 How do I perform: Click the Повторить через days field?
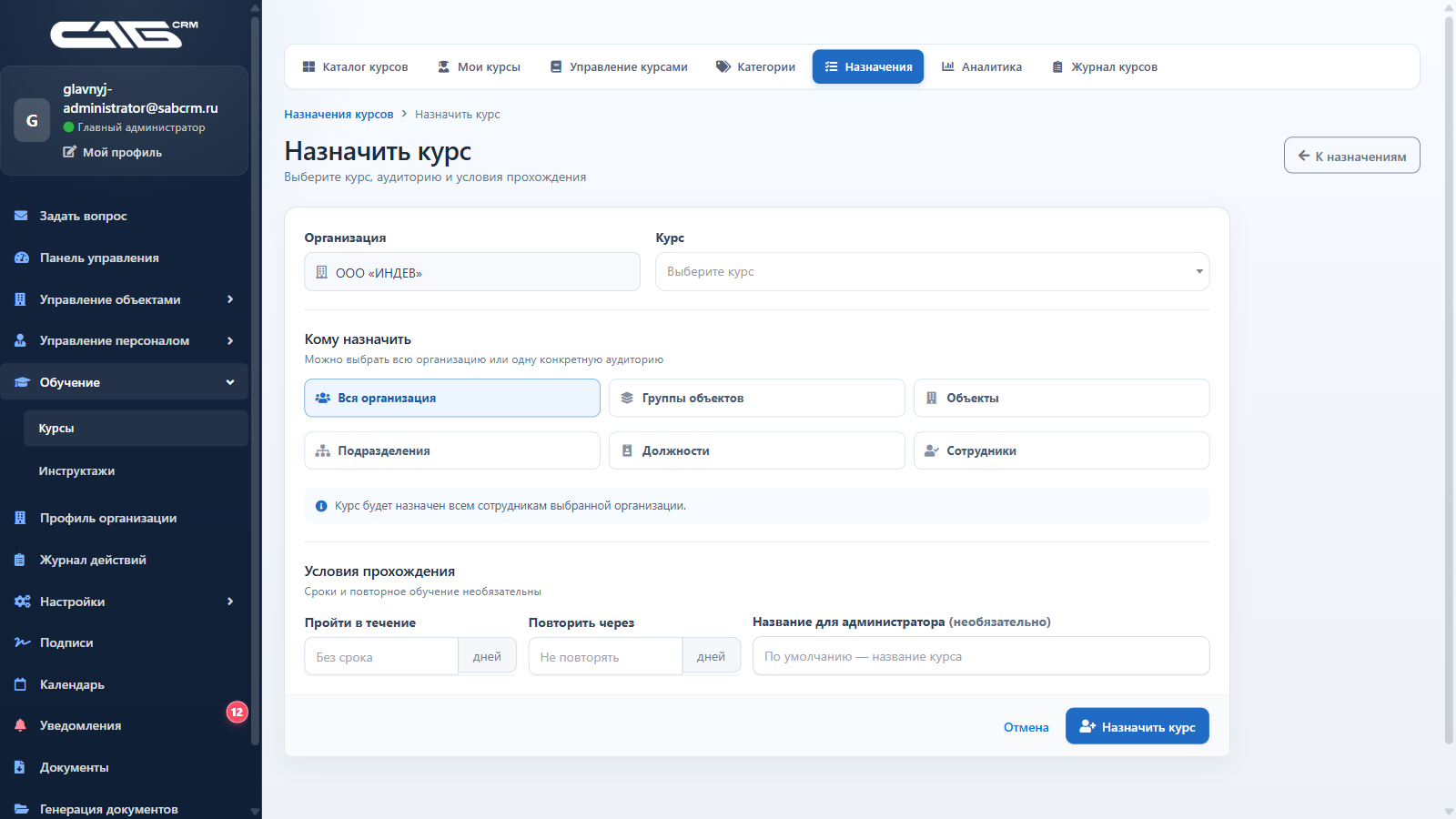(x=605, y=656)
